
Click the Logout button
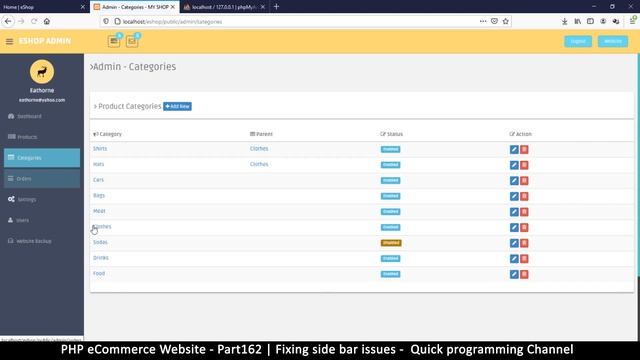click(578, 41)
